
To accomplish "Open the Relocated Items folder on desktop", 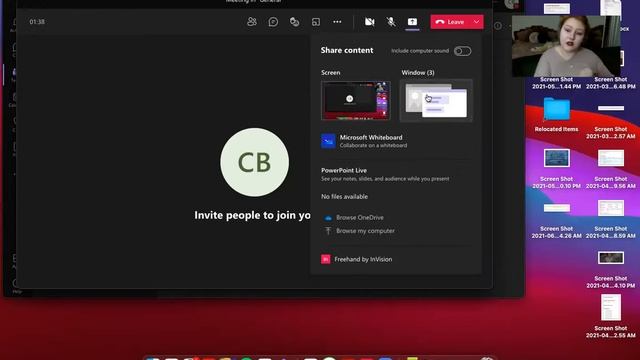I will click(556, 115).
